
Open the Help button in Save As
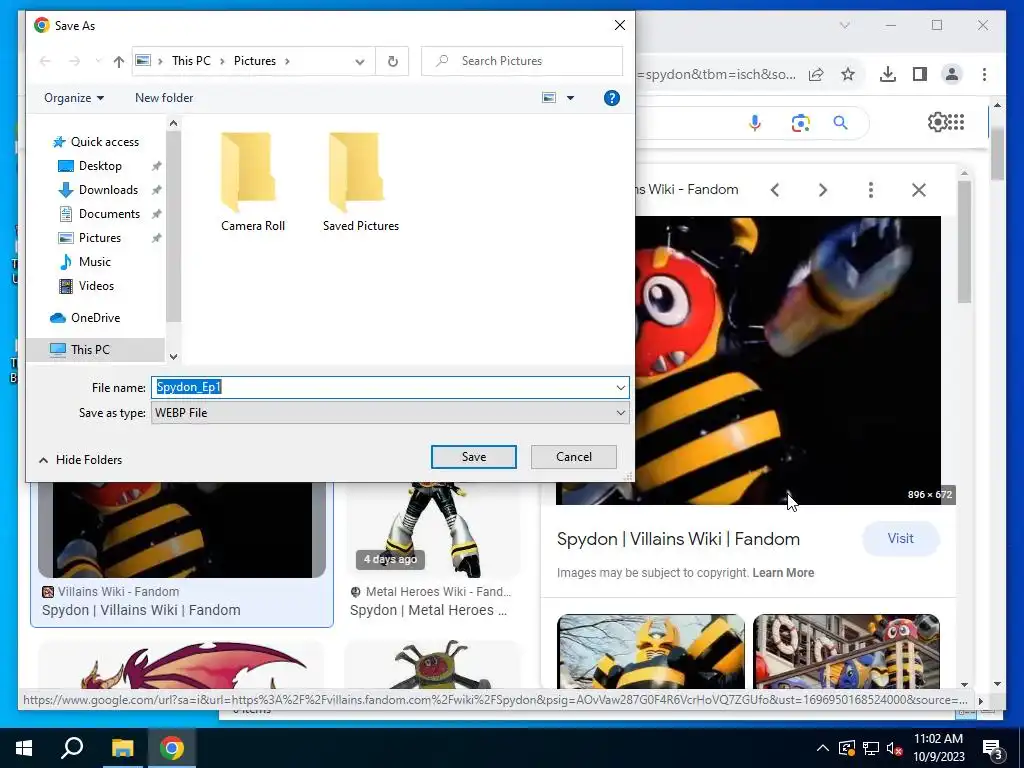click(612, 98)
